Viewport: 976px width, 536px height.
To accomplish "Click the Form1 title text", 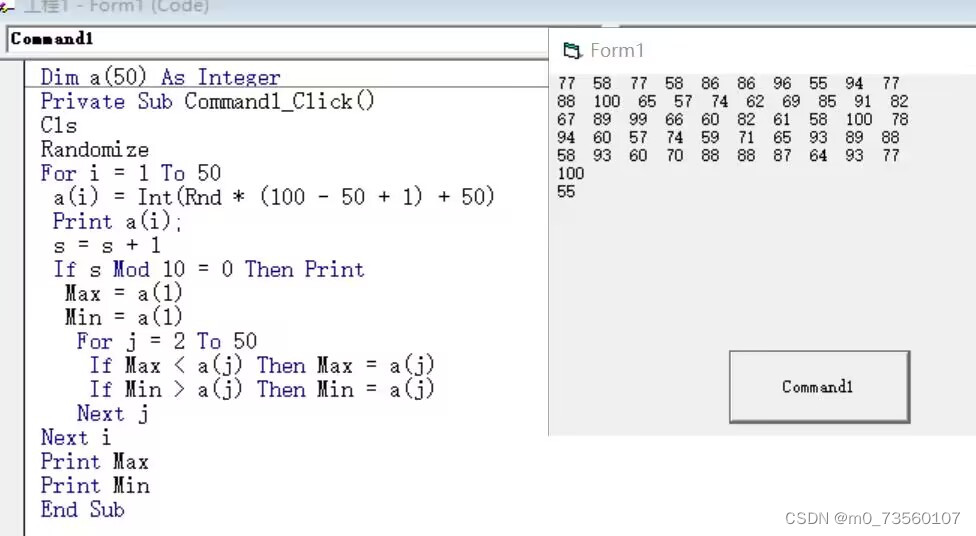I will (617, 50).
